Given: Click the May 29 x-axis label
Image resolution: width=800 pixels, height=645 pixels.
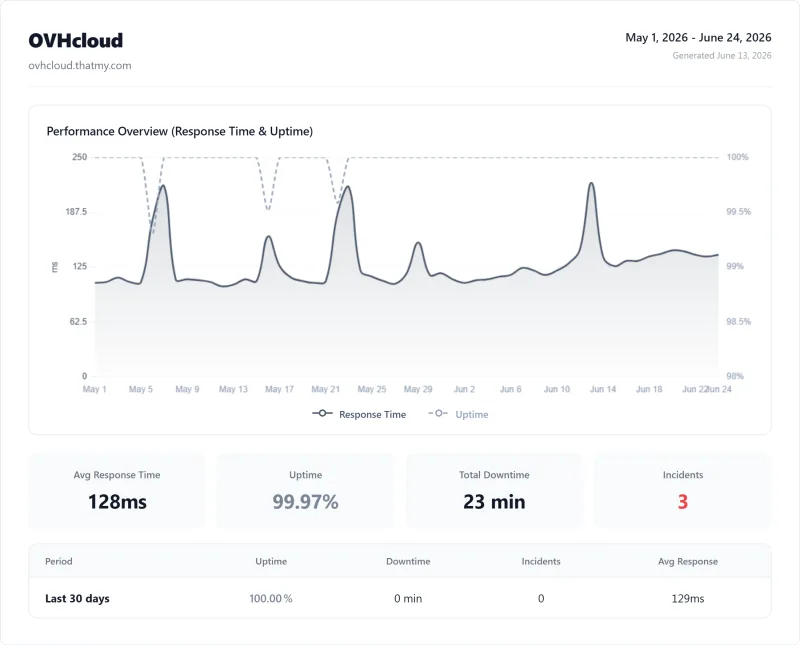Looking at the screenshot, I should point(418,389).
